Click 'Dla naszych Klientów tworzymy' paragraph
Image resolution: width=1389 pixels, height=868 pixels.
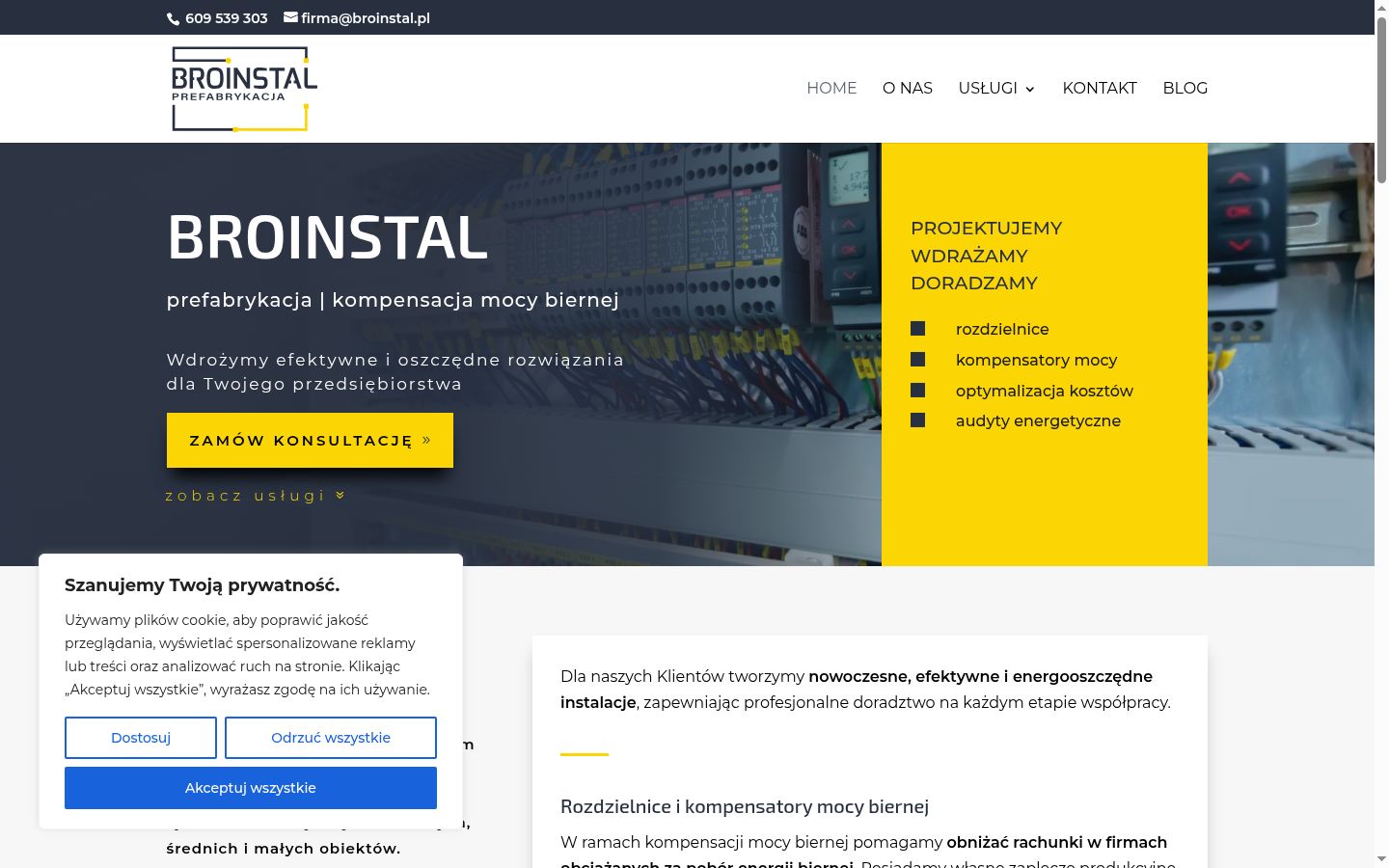865,690
